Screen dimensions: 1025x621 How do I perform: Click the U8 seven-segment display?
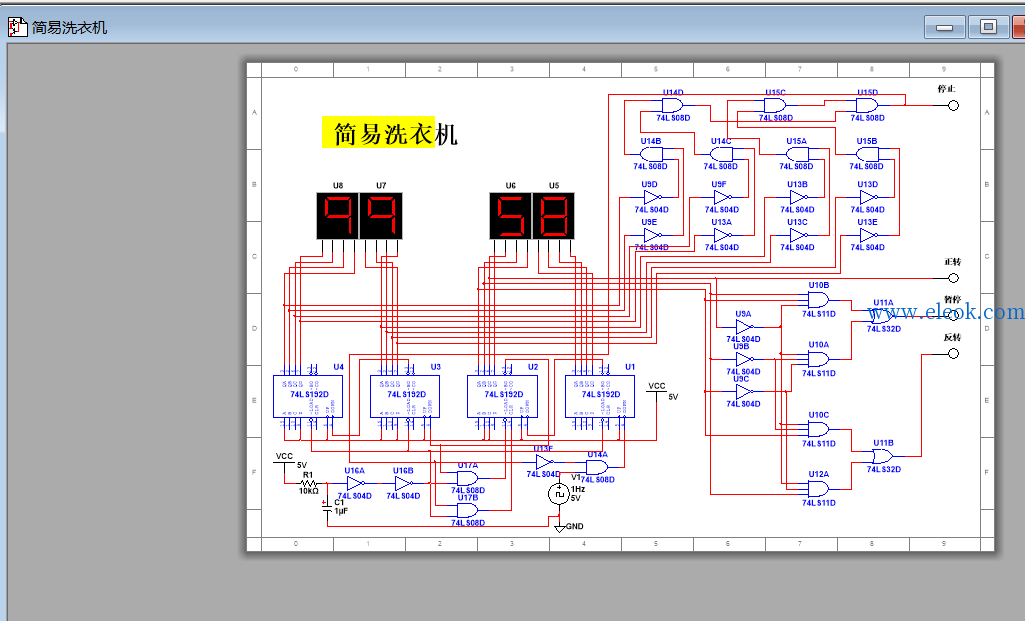coord(338,216)
